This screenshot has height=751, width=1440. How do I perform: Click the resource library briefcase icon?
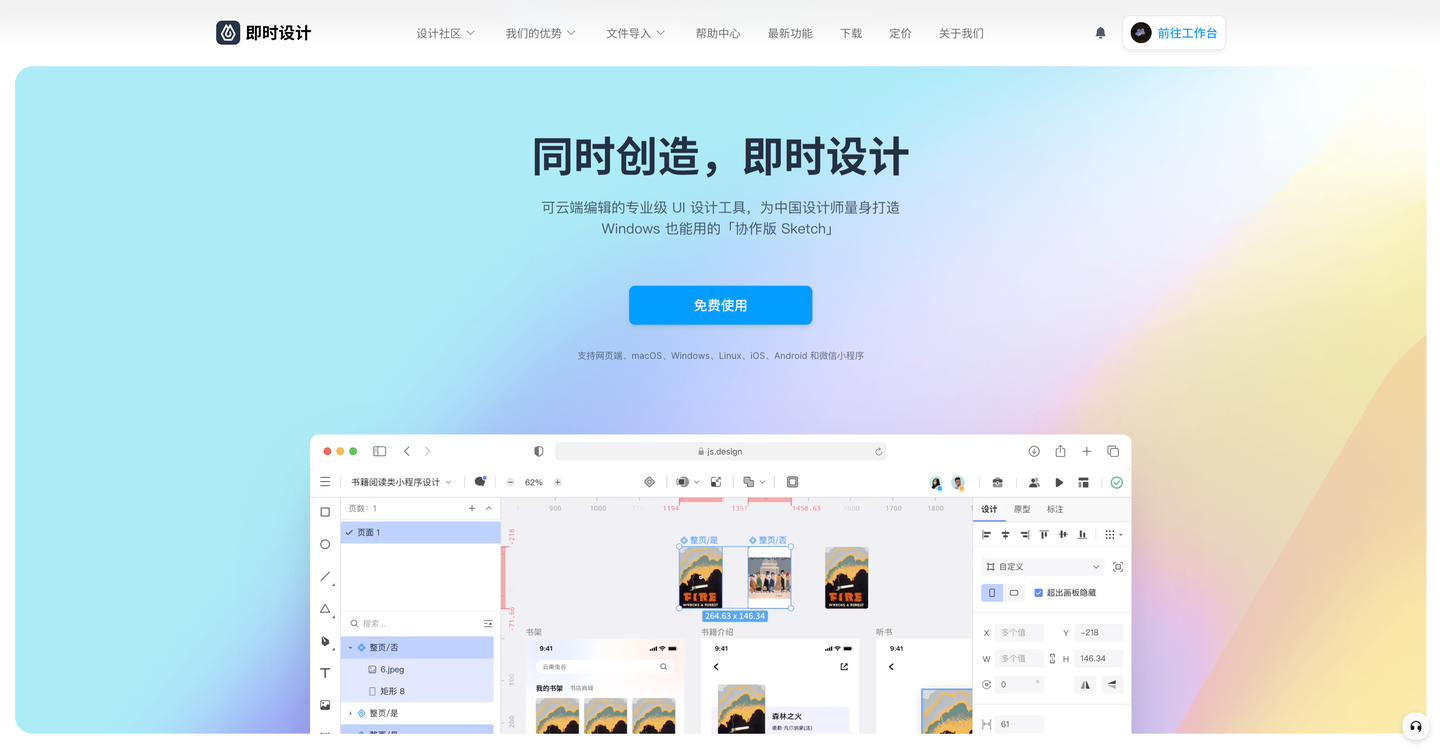click(997, 482)
